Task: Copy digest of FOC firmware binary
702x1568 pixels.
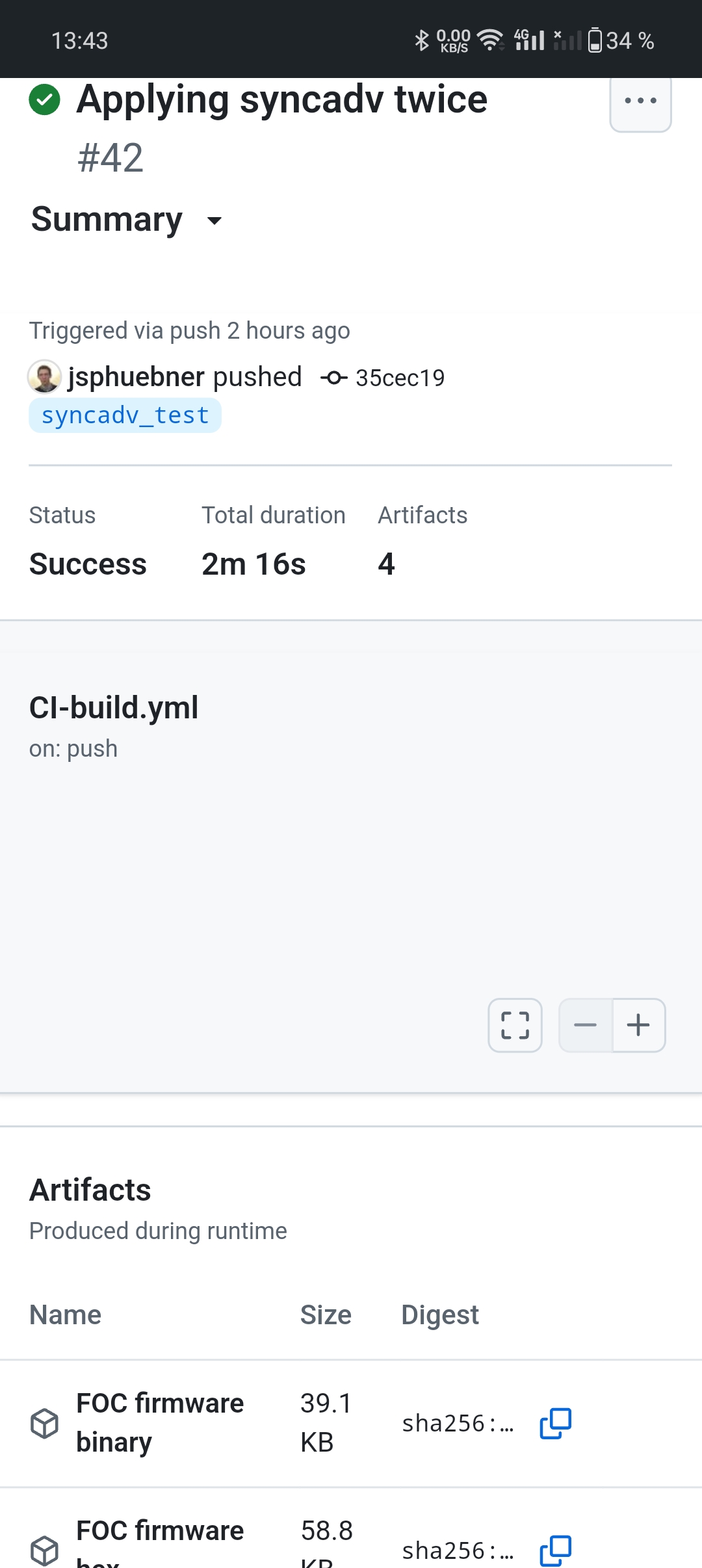Action: [556, 1424]
